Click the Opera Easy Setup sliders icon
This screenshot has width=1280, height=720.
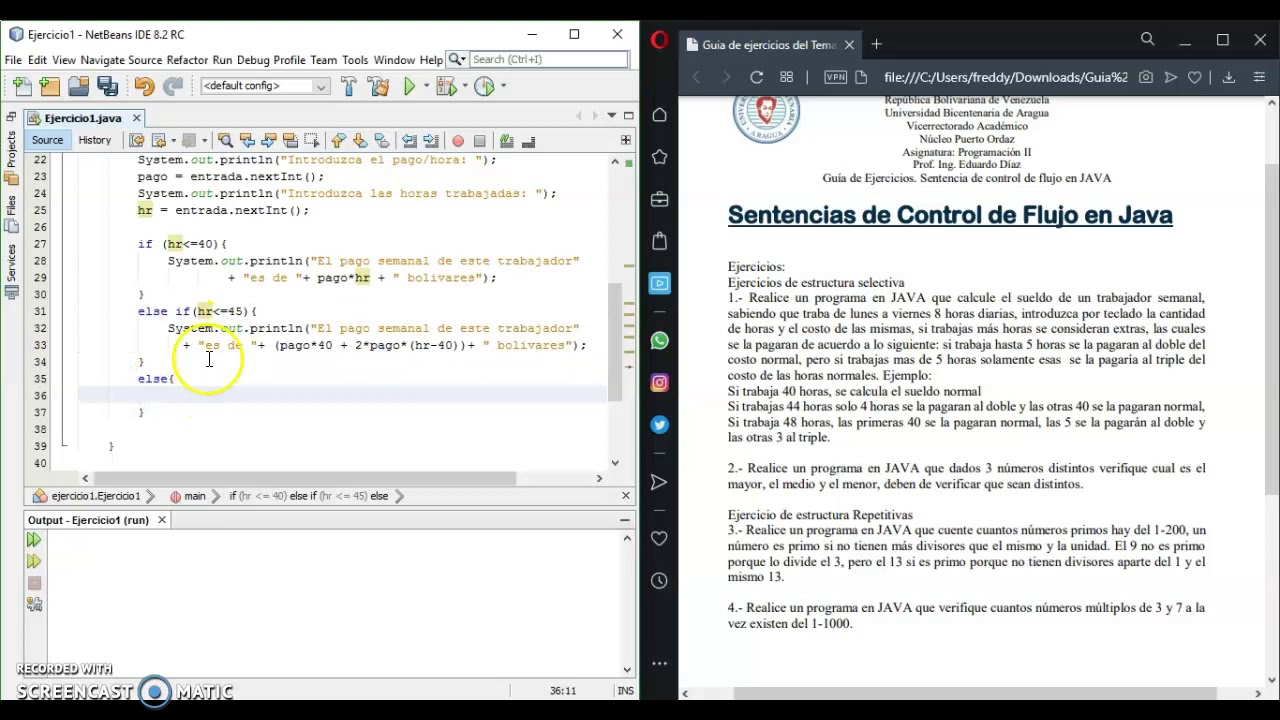coord(1259,77)
